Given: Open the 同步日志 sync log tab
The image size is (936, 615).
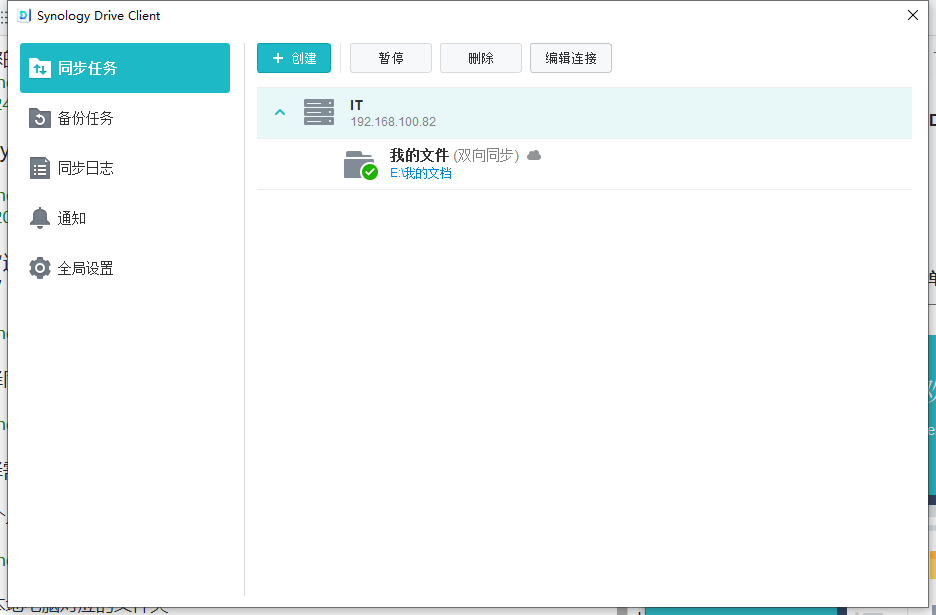Looking at the screenshot, I should pos(125,168).
